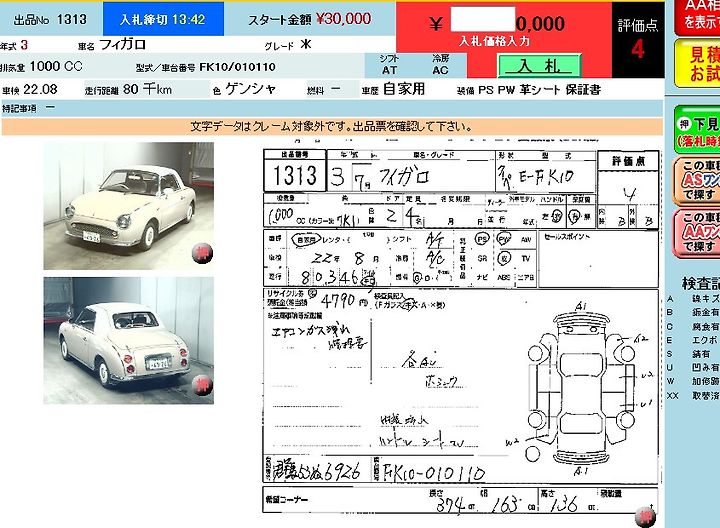Click the yellow 見積お試し button
Viewport: 720px width, 528px height.
[698, 63]
